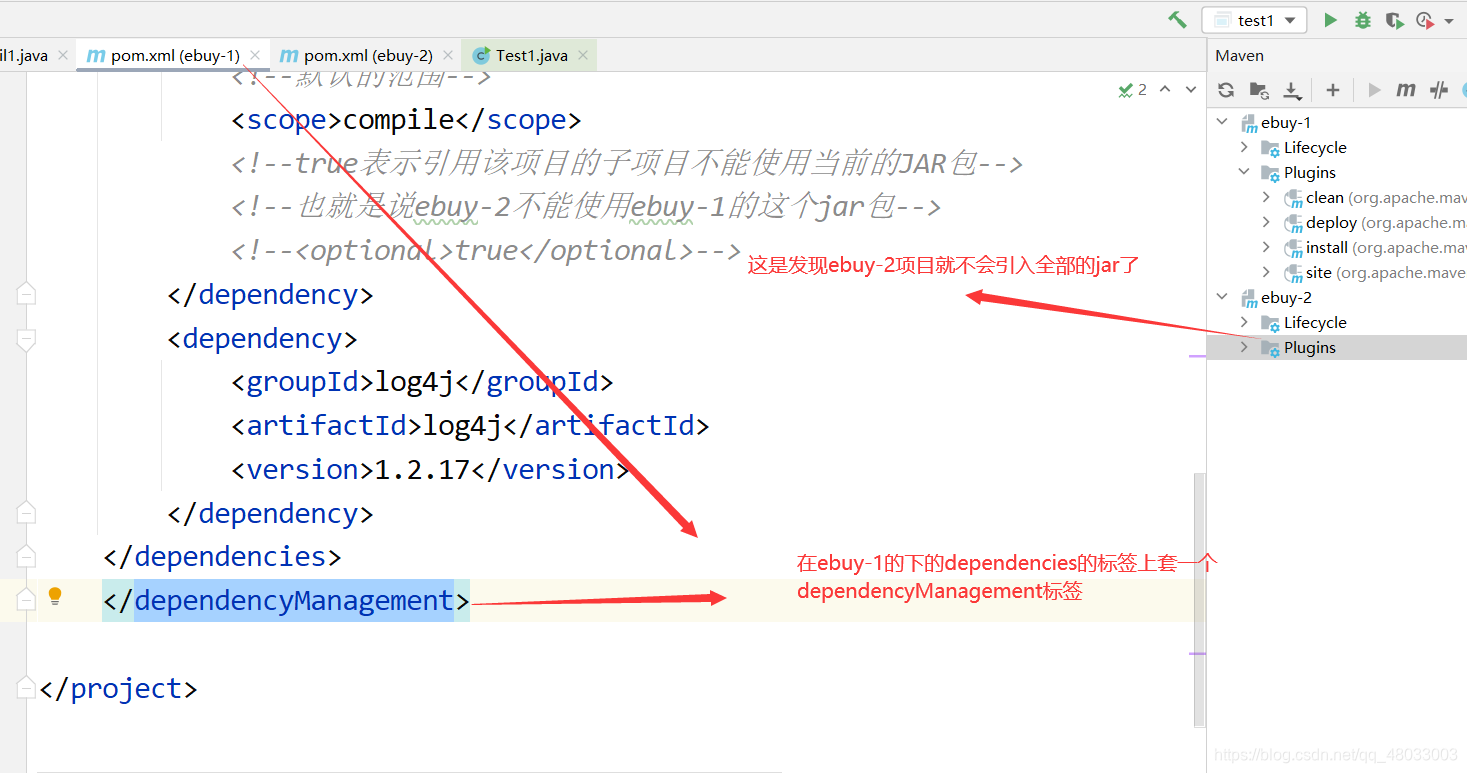
Task: Run test1 with coverage
Action: (x=1394, y=20)
